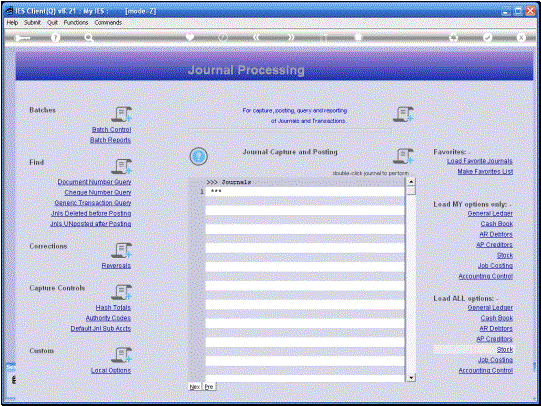This screenshot has height=406, width=541.
Task: Click the Nex button below journal list
Action: 195,387
